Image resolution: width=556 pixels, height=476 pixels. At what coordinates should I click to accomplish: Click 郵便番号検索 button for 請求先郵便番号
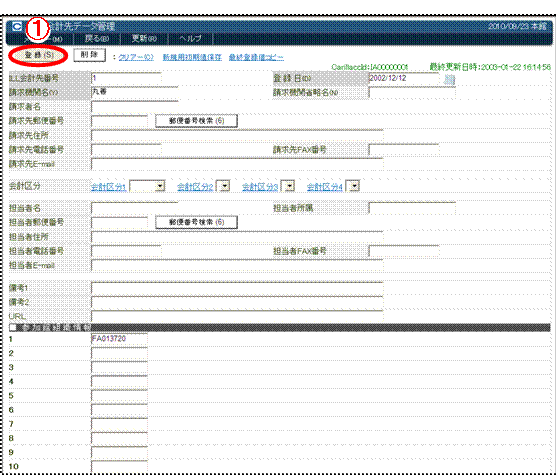coord(196,121)
